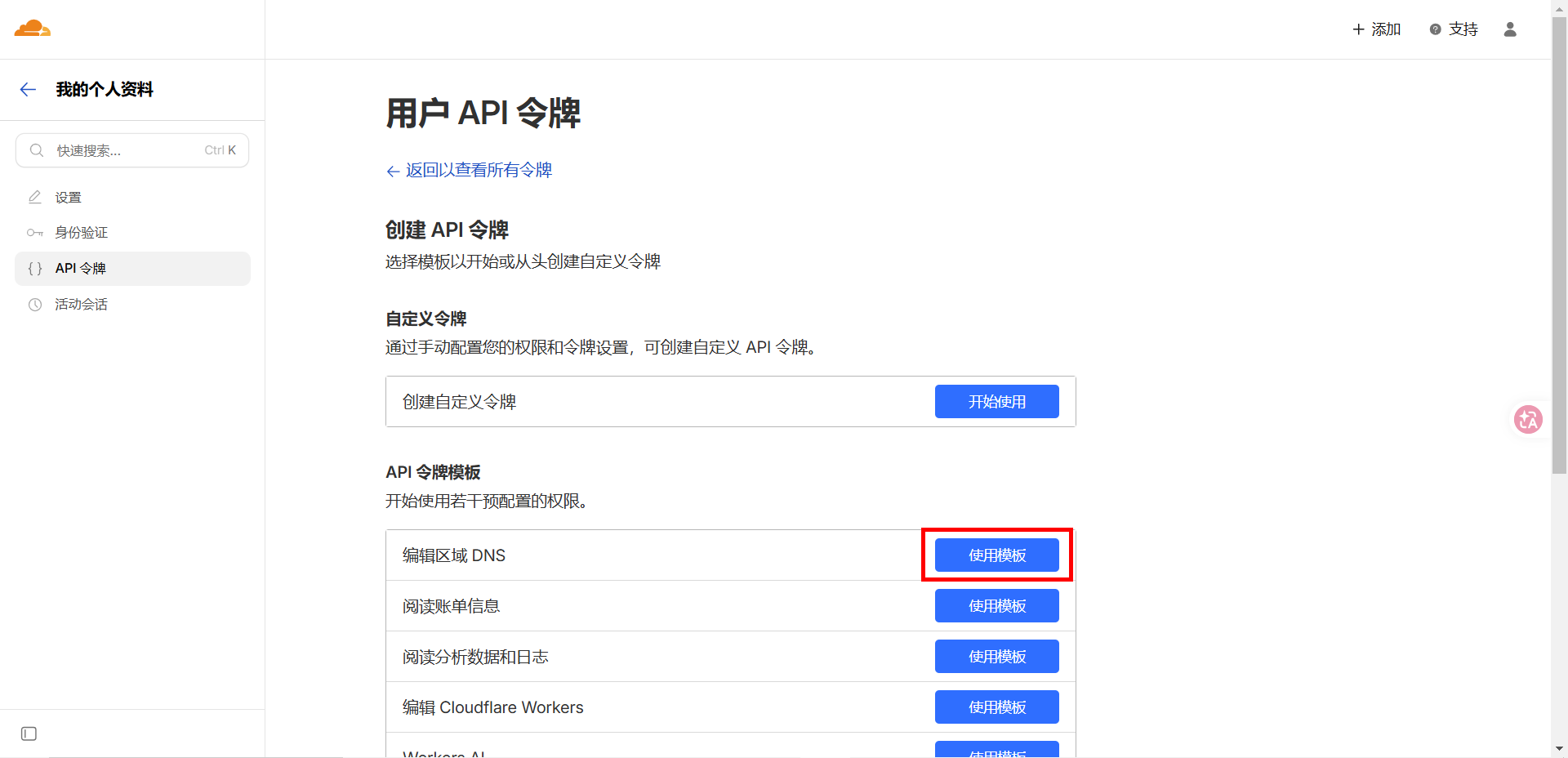Use template for 编辑区域 DNS
The width and height of the screenshot is (1568, 758).
997,555
